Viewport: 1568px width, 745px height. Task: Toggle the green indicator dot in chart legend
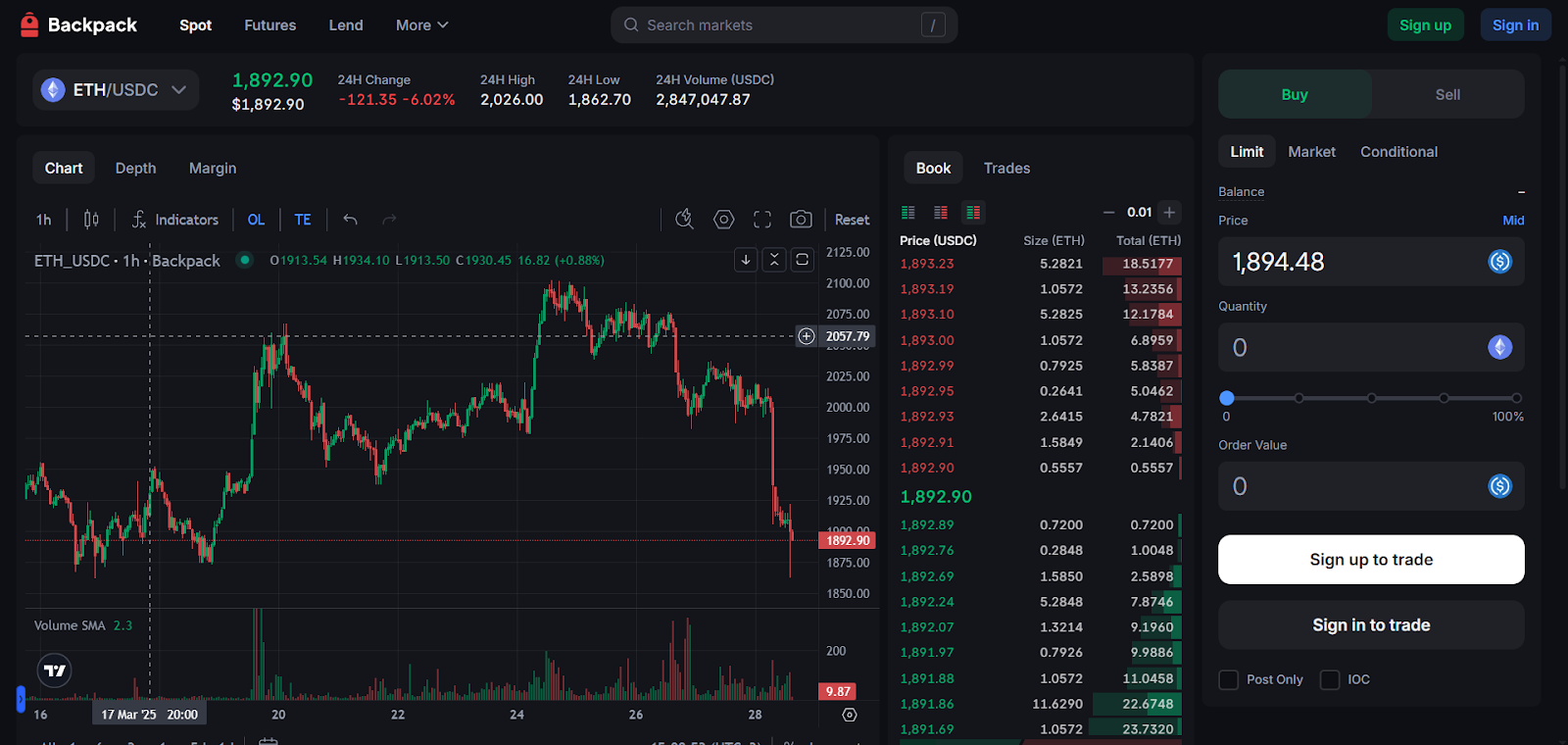point(245,260)
